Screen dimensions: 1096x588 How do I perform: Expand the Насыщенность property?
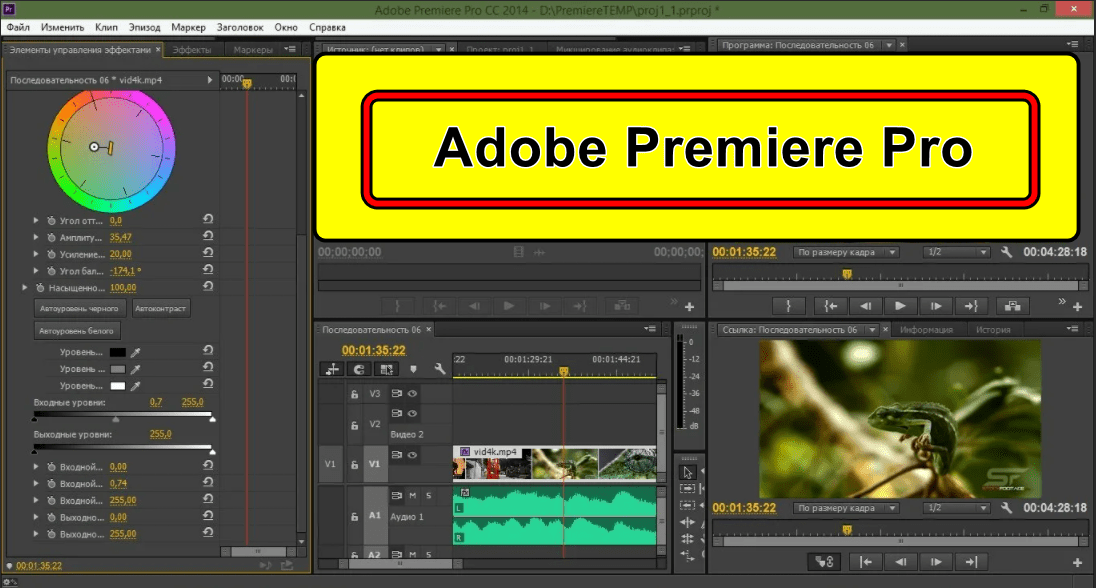(25, 287)
